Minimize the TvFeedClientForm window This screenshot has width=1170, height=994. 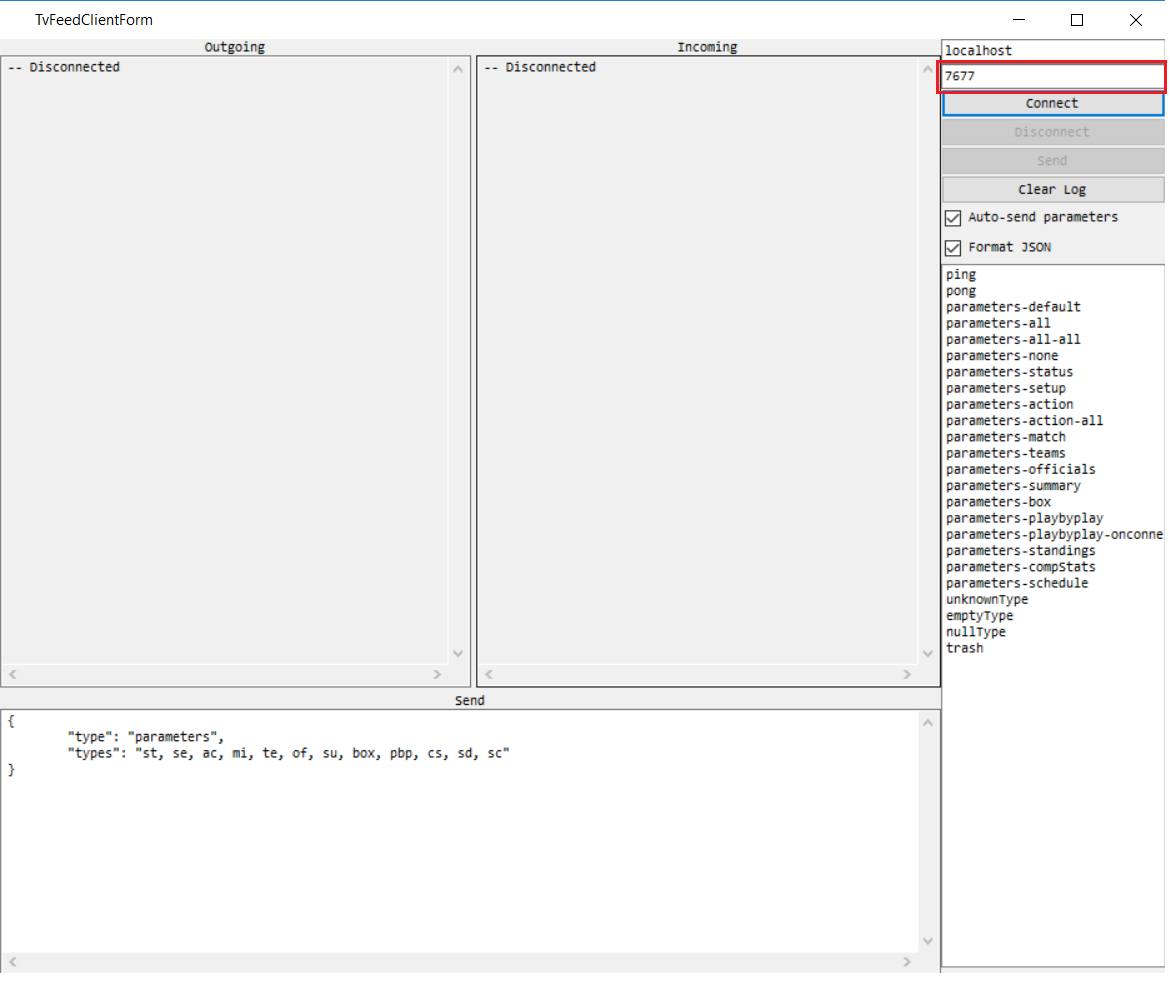tap(1019, 20)
